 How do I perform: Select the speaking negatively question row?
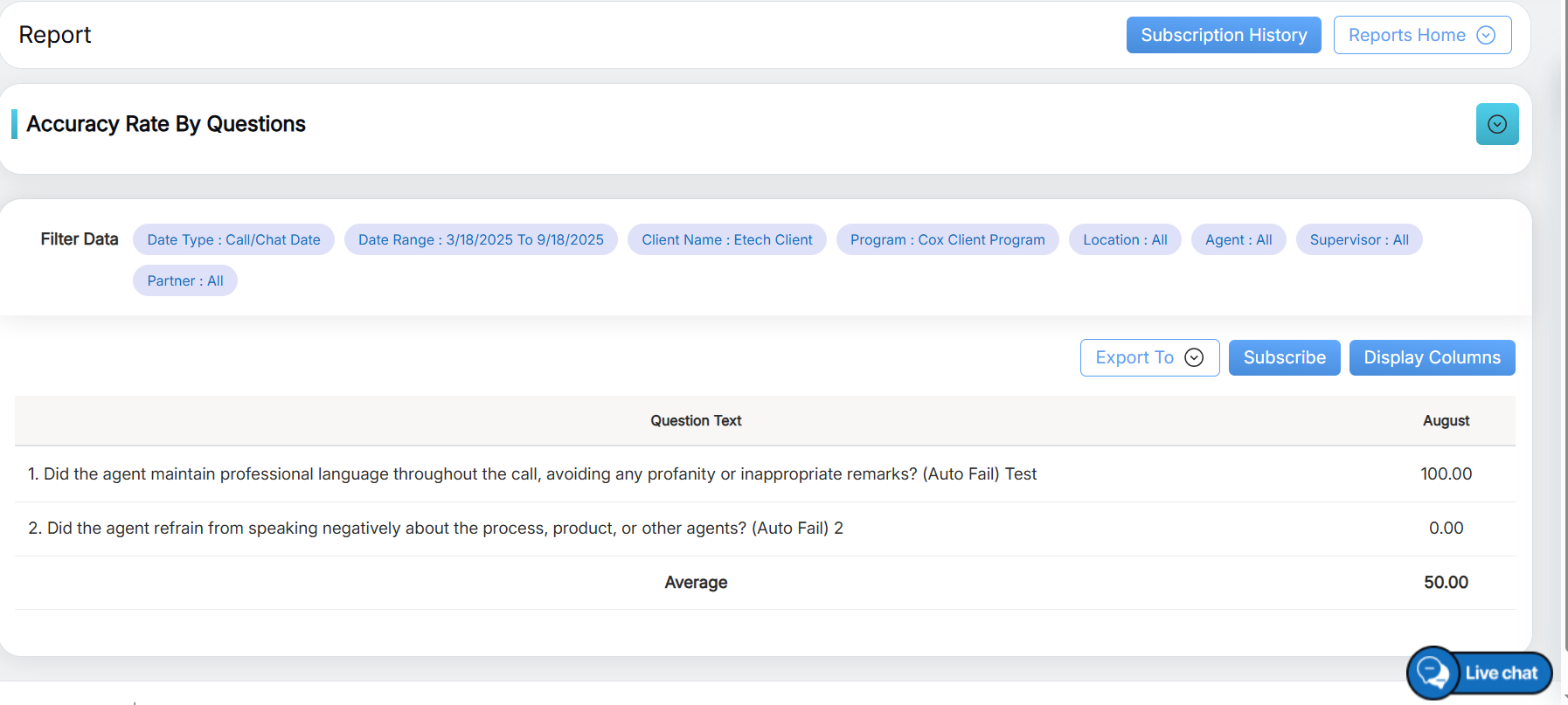[x=435, y=529]
